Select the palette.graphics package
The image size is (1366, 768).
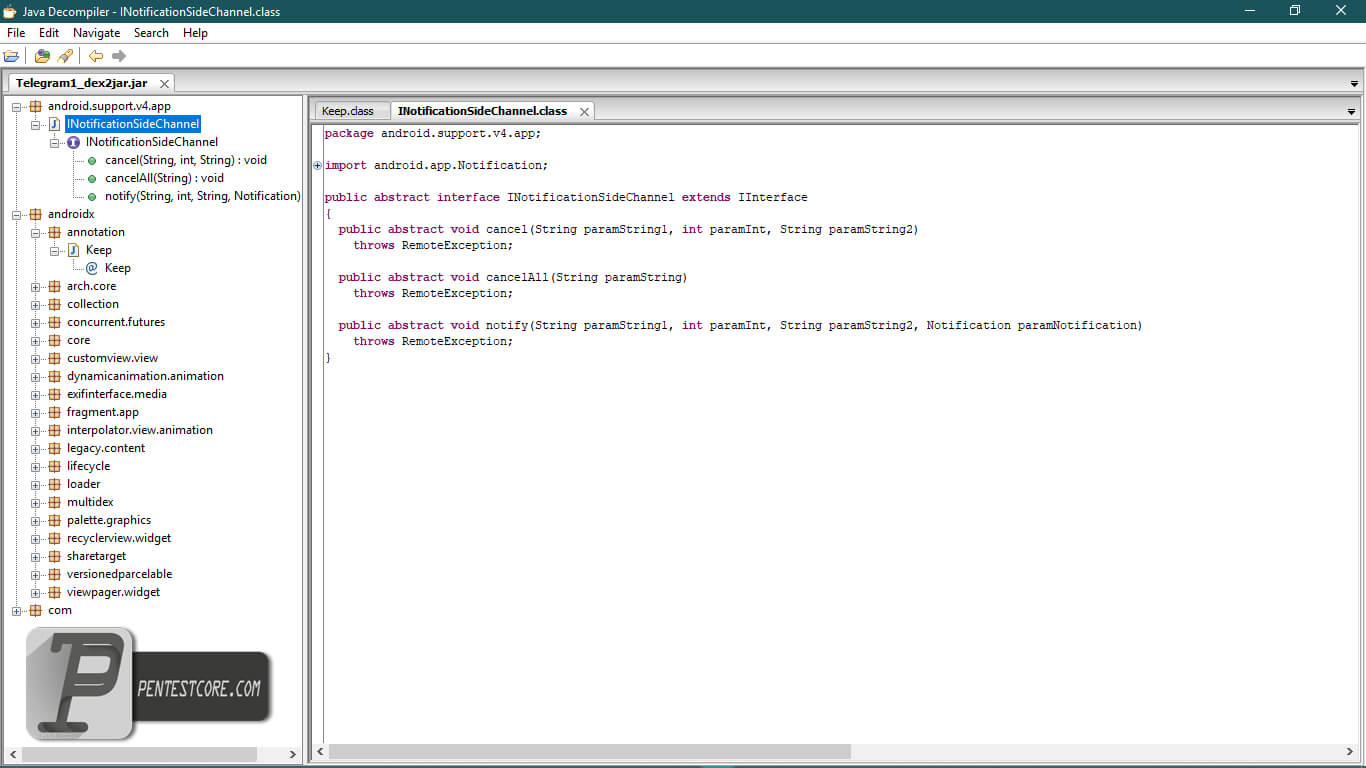(108, 520)
